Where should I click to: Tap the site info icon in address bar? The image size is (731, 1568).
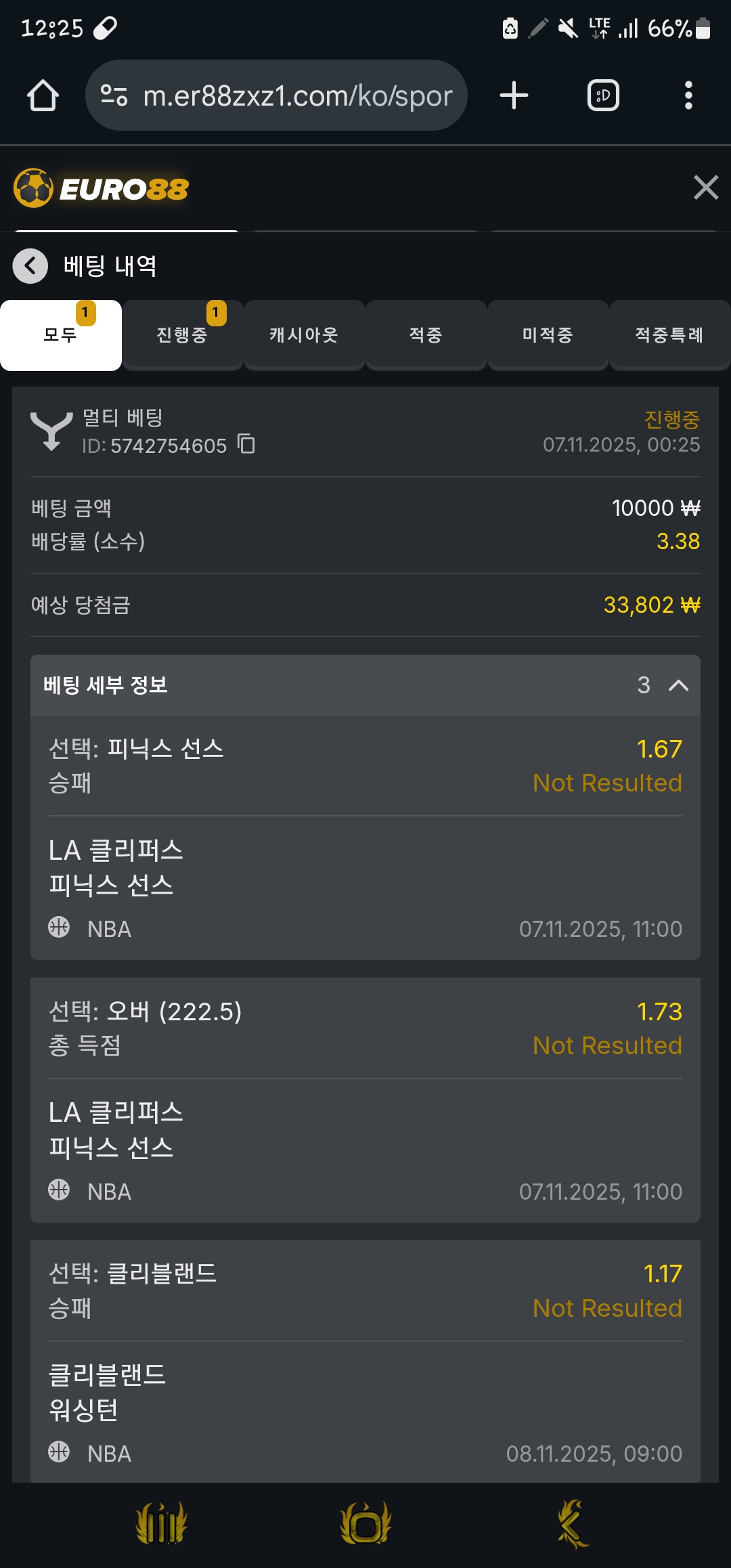114,95
